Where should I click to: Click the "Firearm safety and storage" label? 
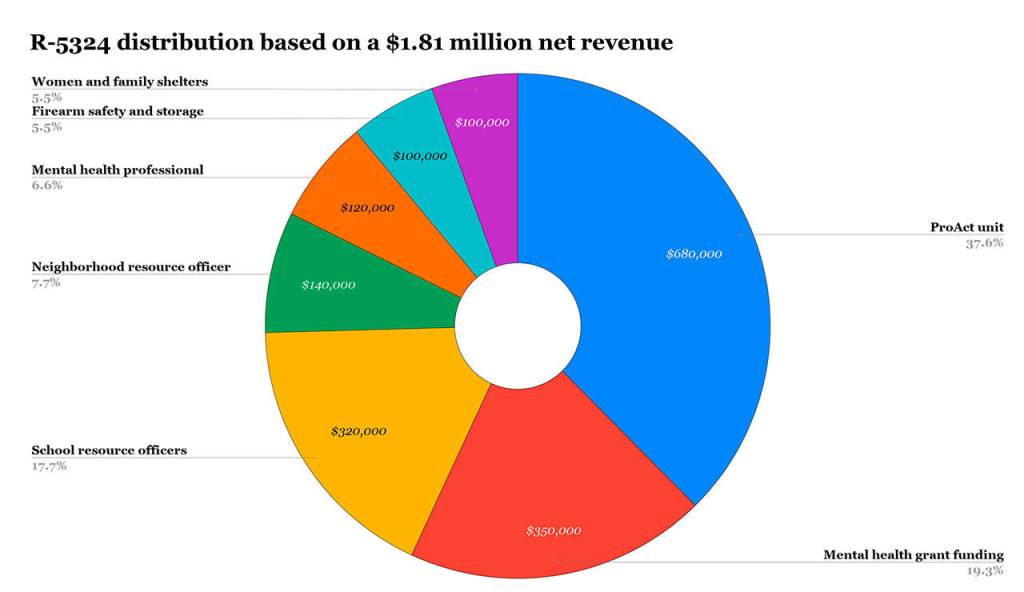pos(117,111)
